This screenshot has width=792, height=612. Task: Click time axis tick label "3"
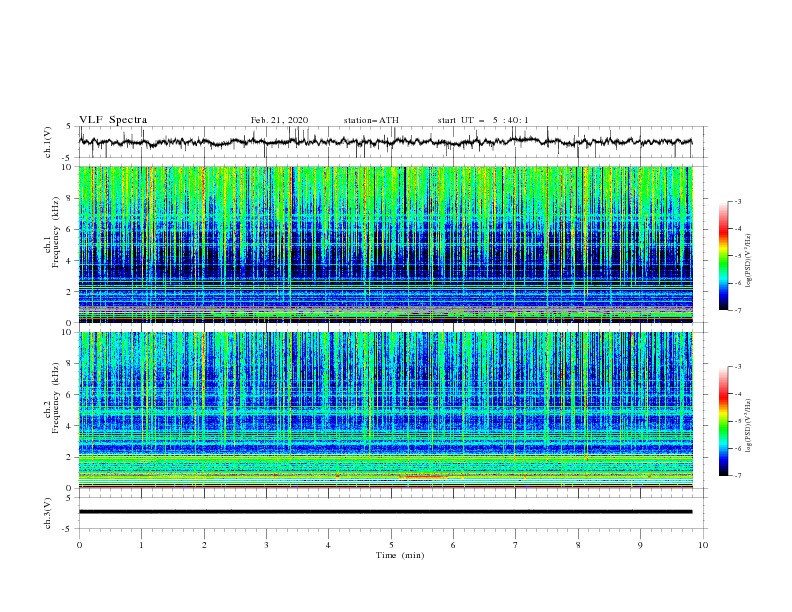pyautogui.click(x=266, y=545)
